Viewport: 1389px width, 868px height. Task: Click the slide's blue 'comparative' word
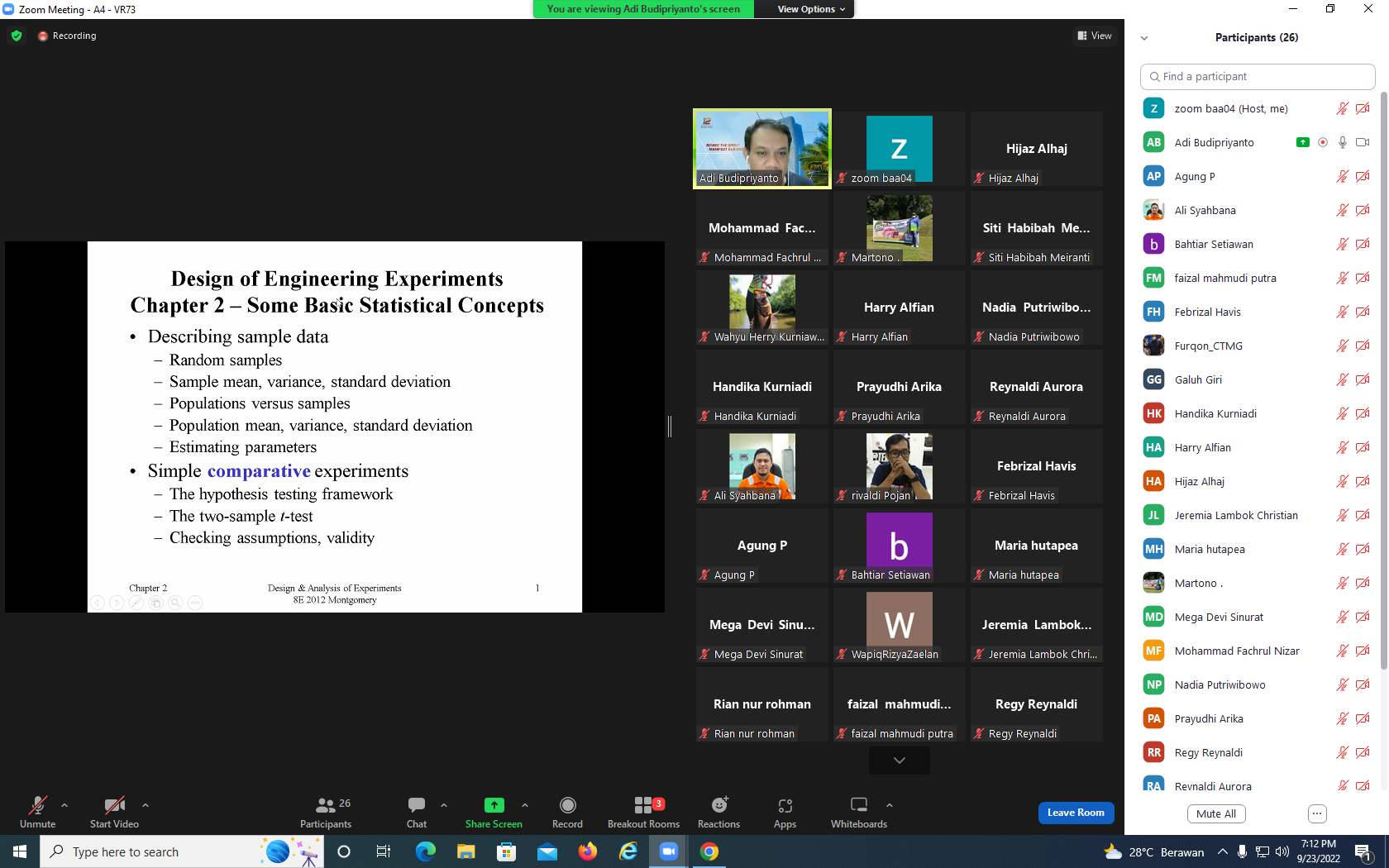click(x=259, y=470)
